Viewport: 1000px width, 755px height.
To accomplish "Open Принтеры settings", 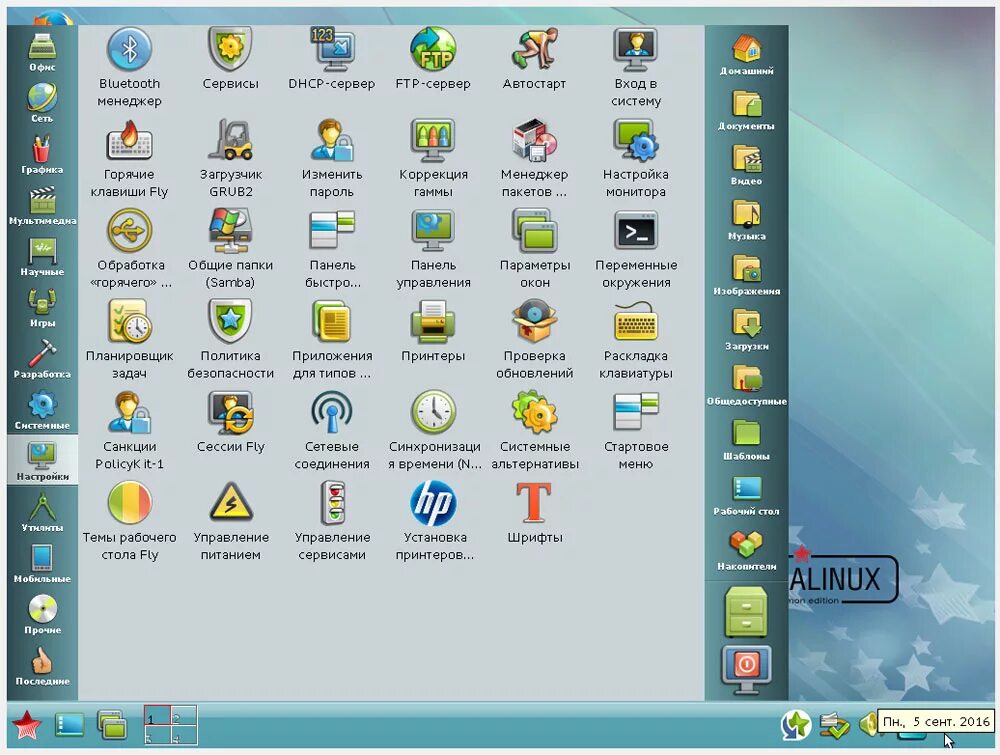I will point(433,332).
